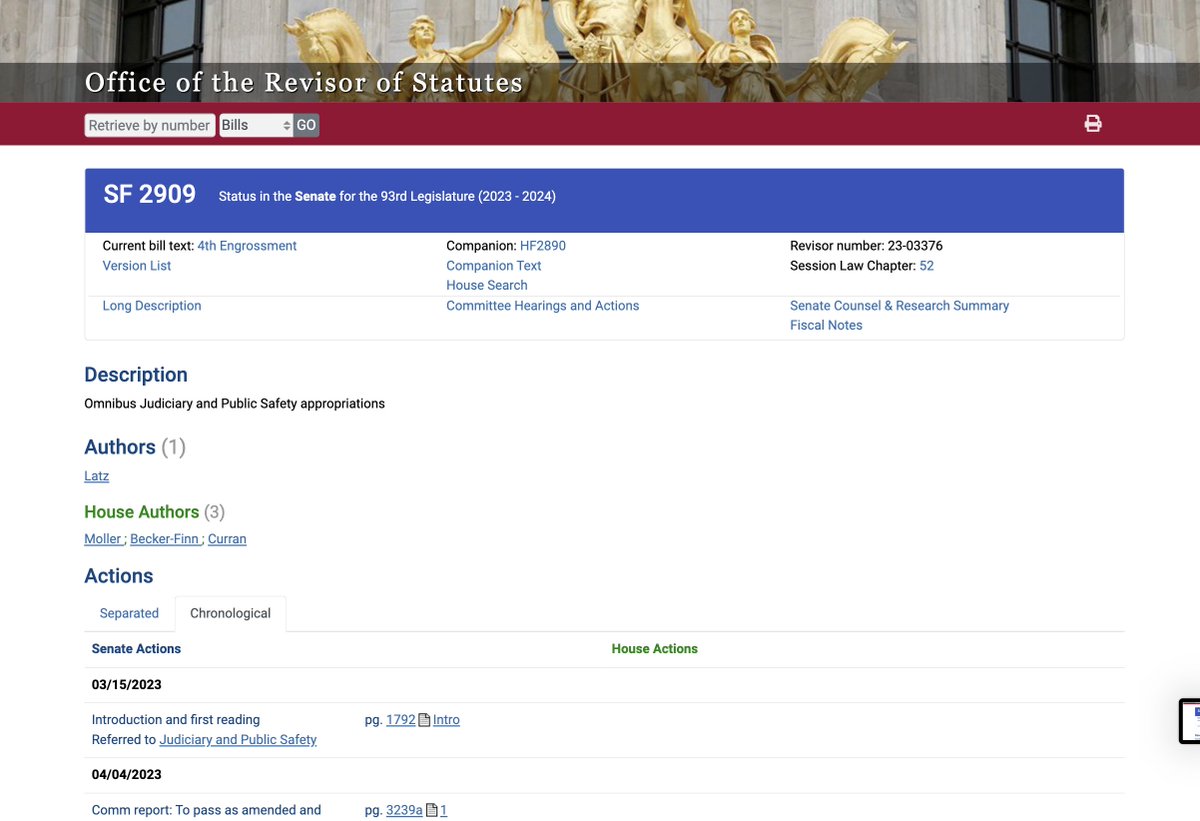Image resolution: width=1200 pixels, height=821 pixels.
Task: Click author Latz's name
Action: tap(97, 476)
